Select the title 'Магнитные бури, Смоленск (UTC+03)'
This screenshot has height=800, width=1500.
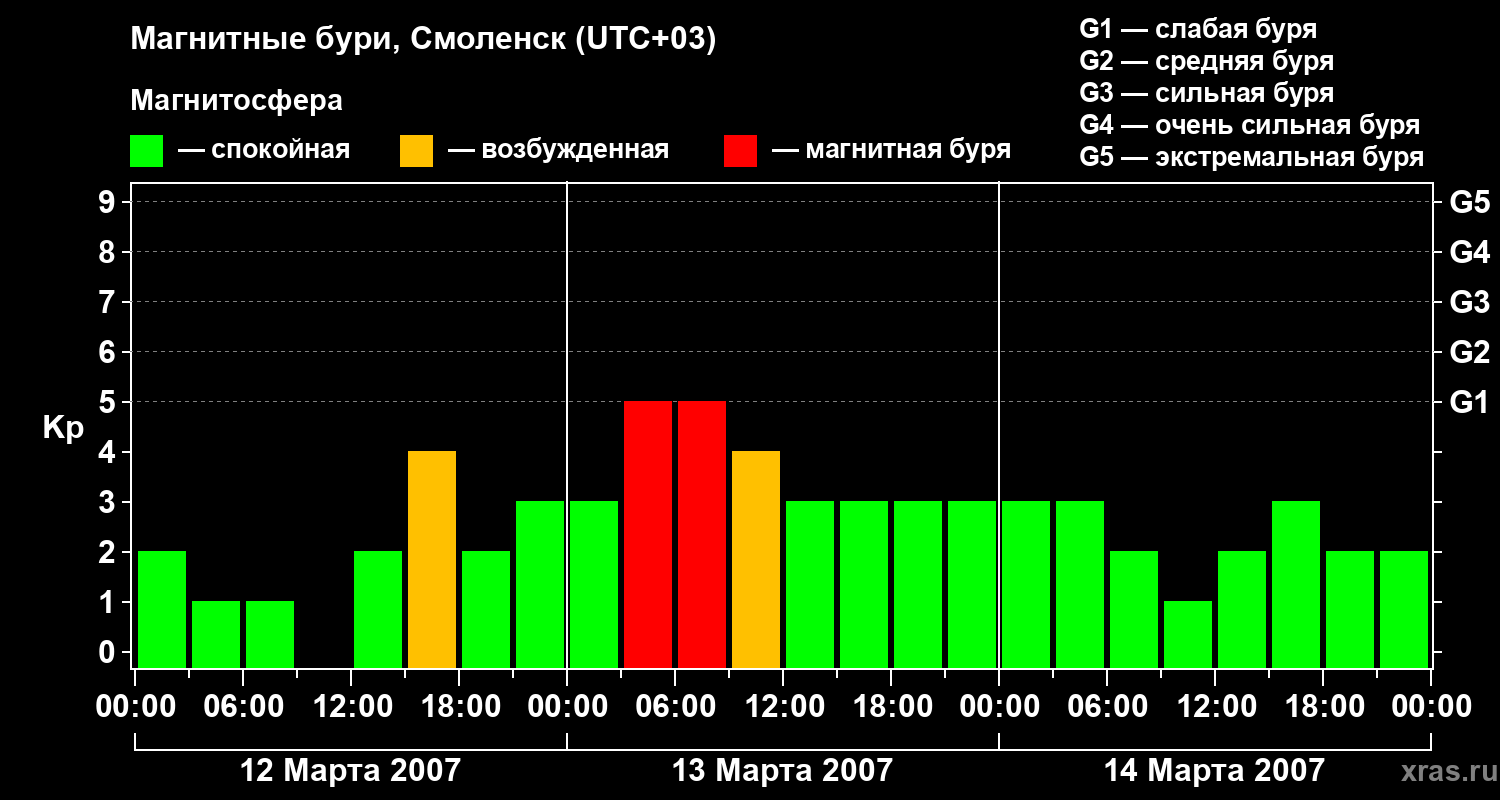point(424,40)
